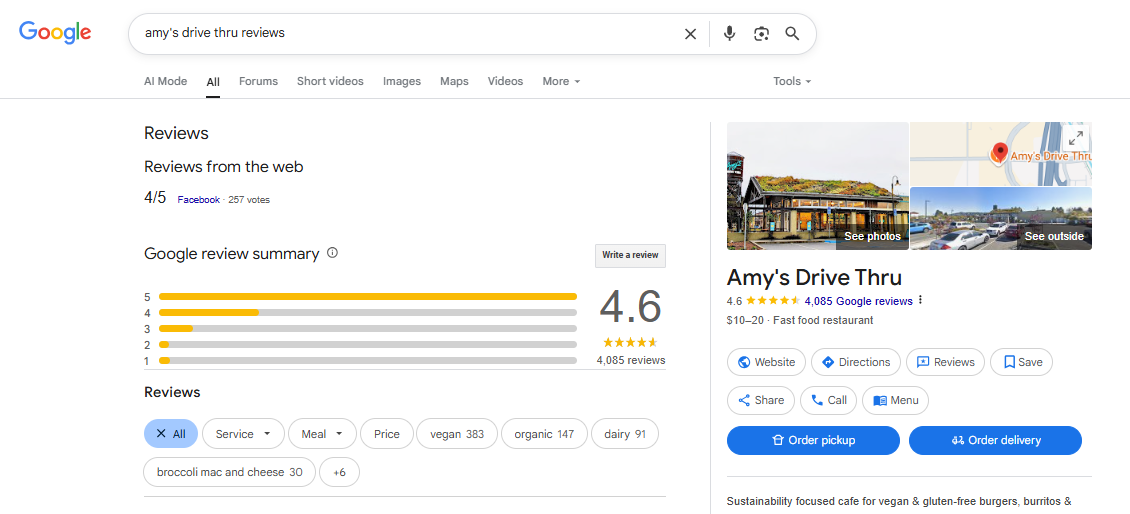Open See outside street view thumbnail
The width and height of the screenshot is (1130, 514).
pos(1001,218)
